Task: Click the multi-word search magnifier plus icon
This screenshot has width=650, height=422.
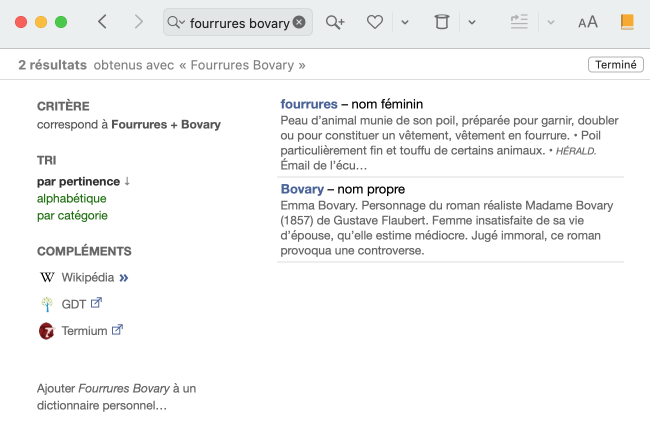Action: pyautogui.click(x=335, y=22)
